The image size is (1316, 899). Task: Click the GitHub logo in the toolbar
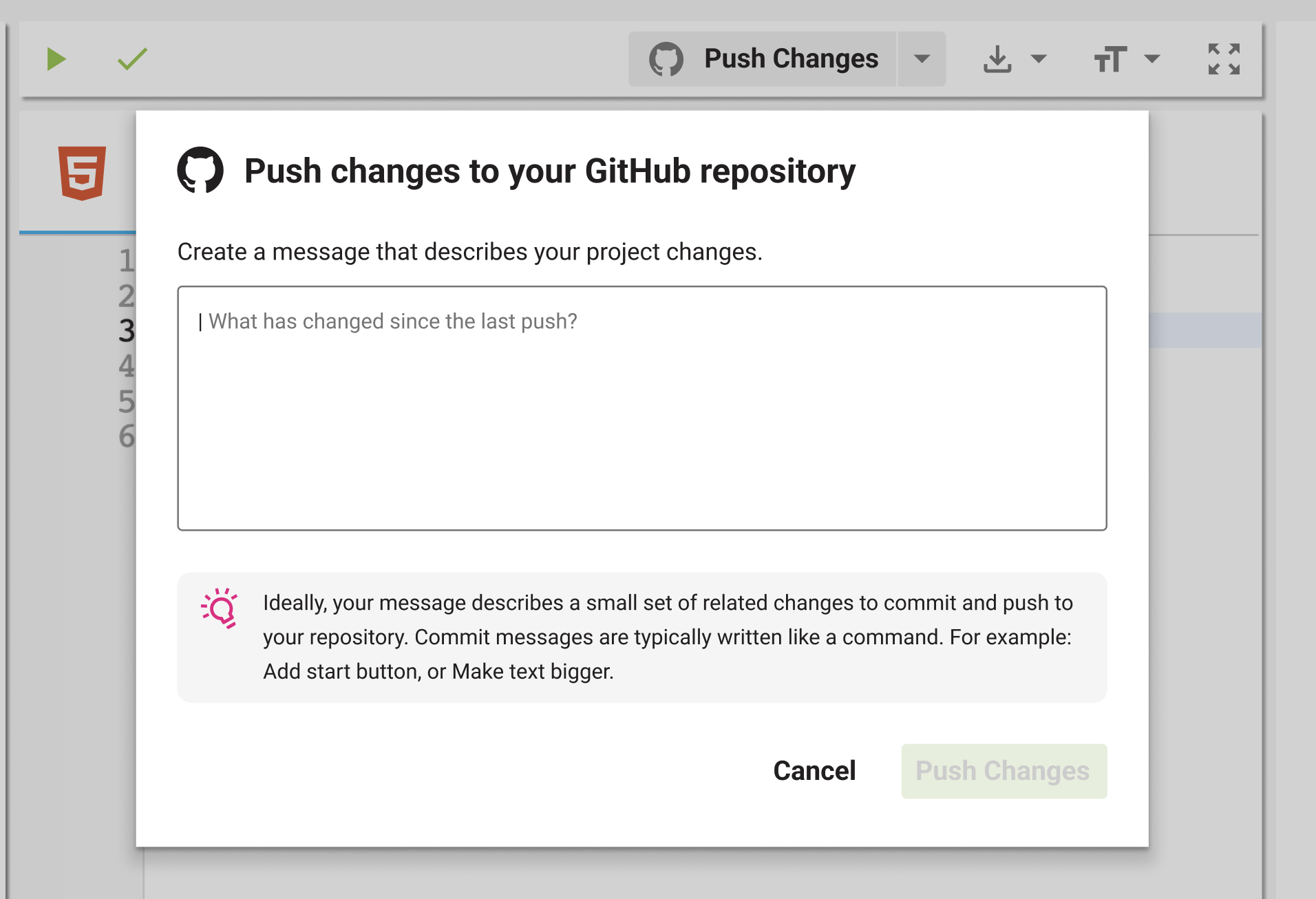point(666,59)
